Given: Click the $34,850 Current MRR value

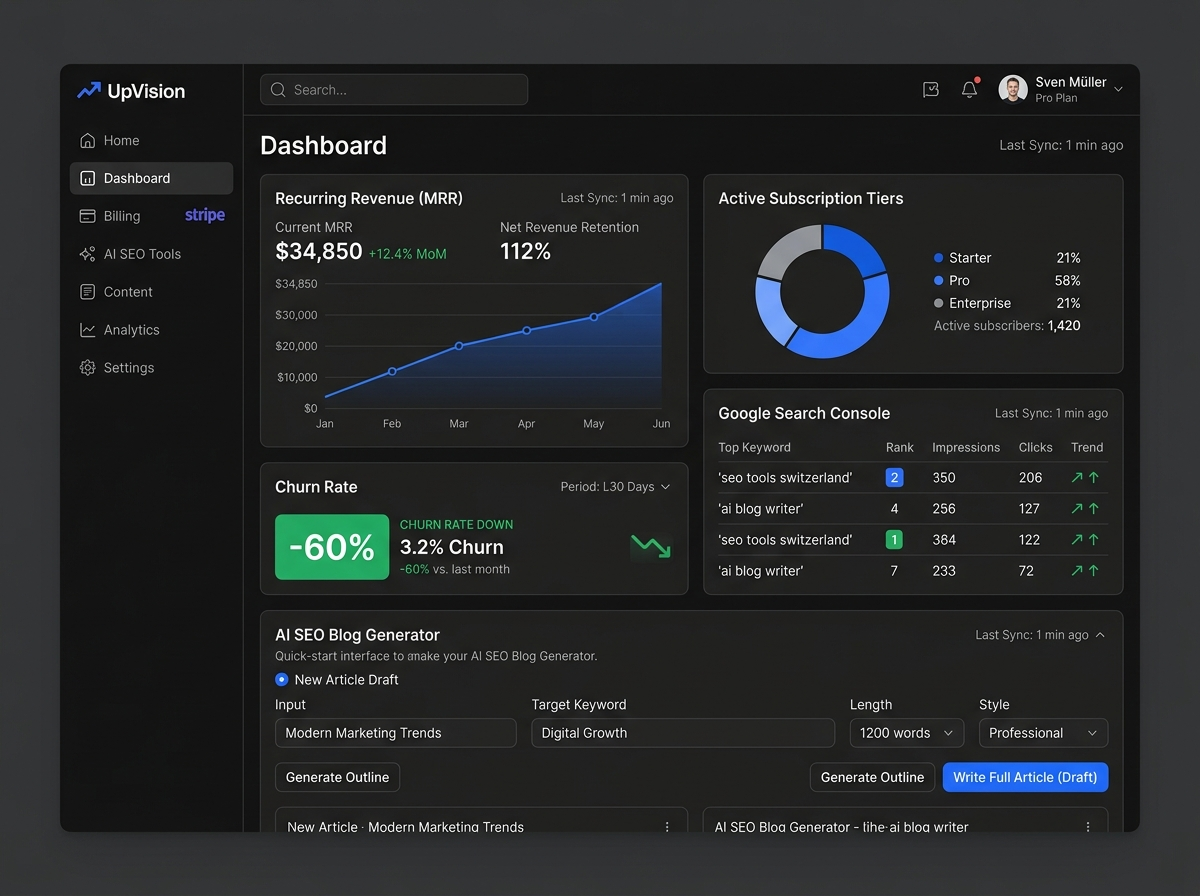Looking at the screenshot, I should 319,252.
